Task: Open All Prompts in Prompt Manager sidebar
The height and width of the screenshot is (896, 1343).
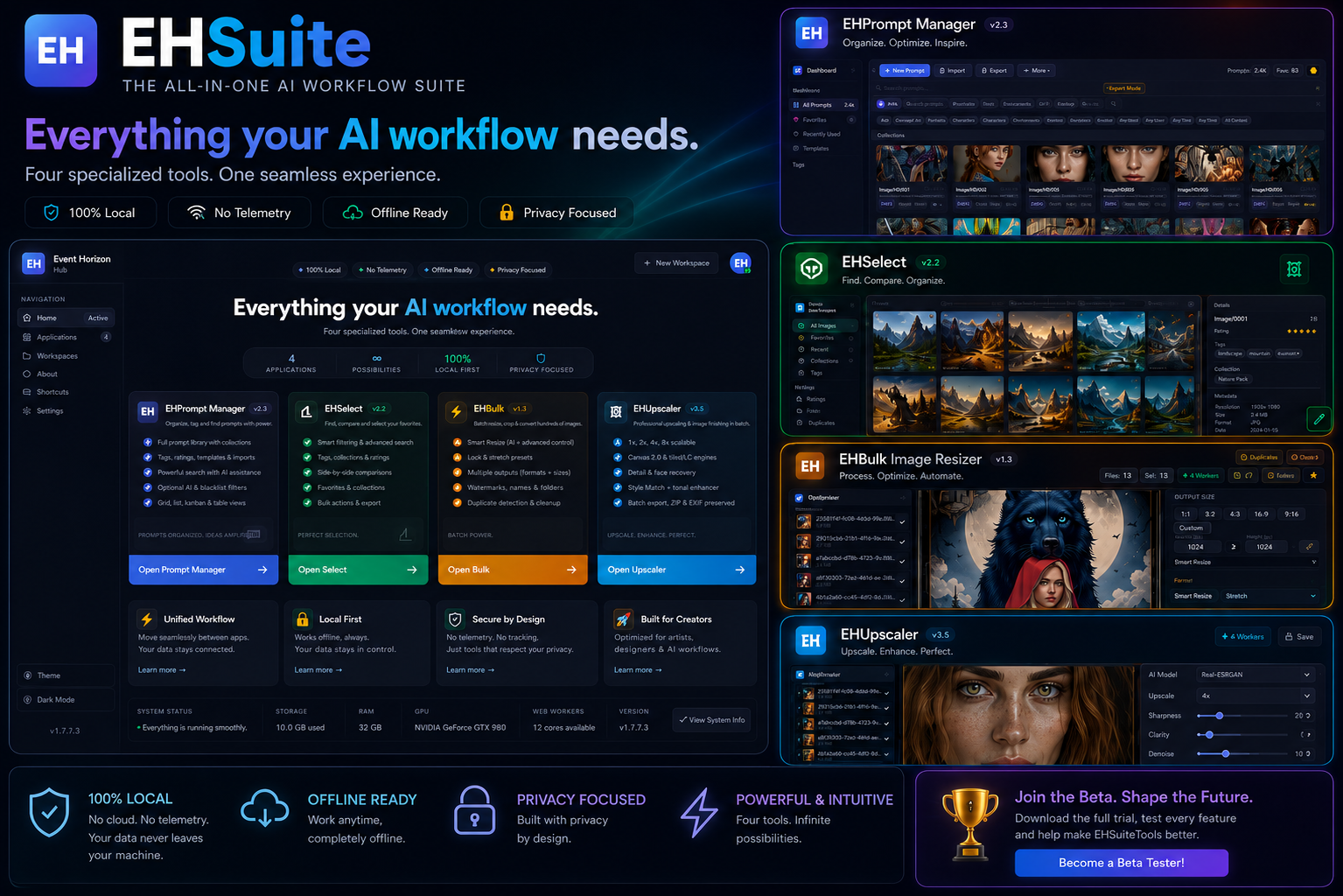Action: (x=822, y=105)
